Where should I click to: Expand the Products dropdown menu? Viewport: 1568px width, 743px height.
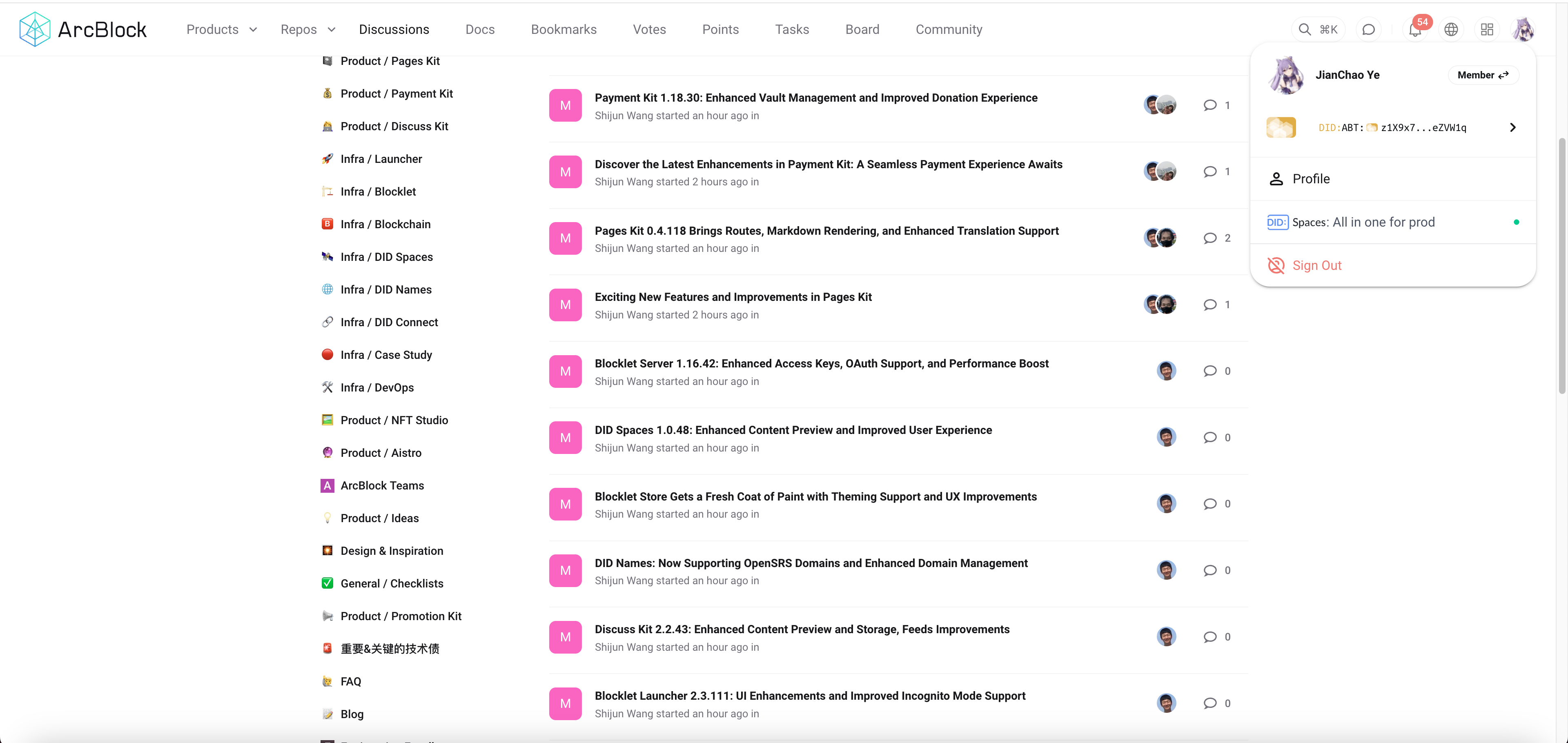(222, 29)
